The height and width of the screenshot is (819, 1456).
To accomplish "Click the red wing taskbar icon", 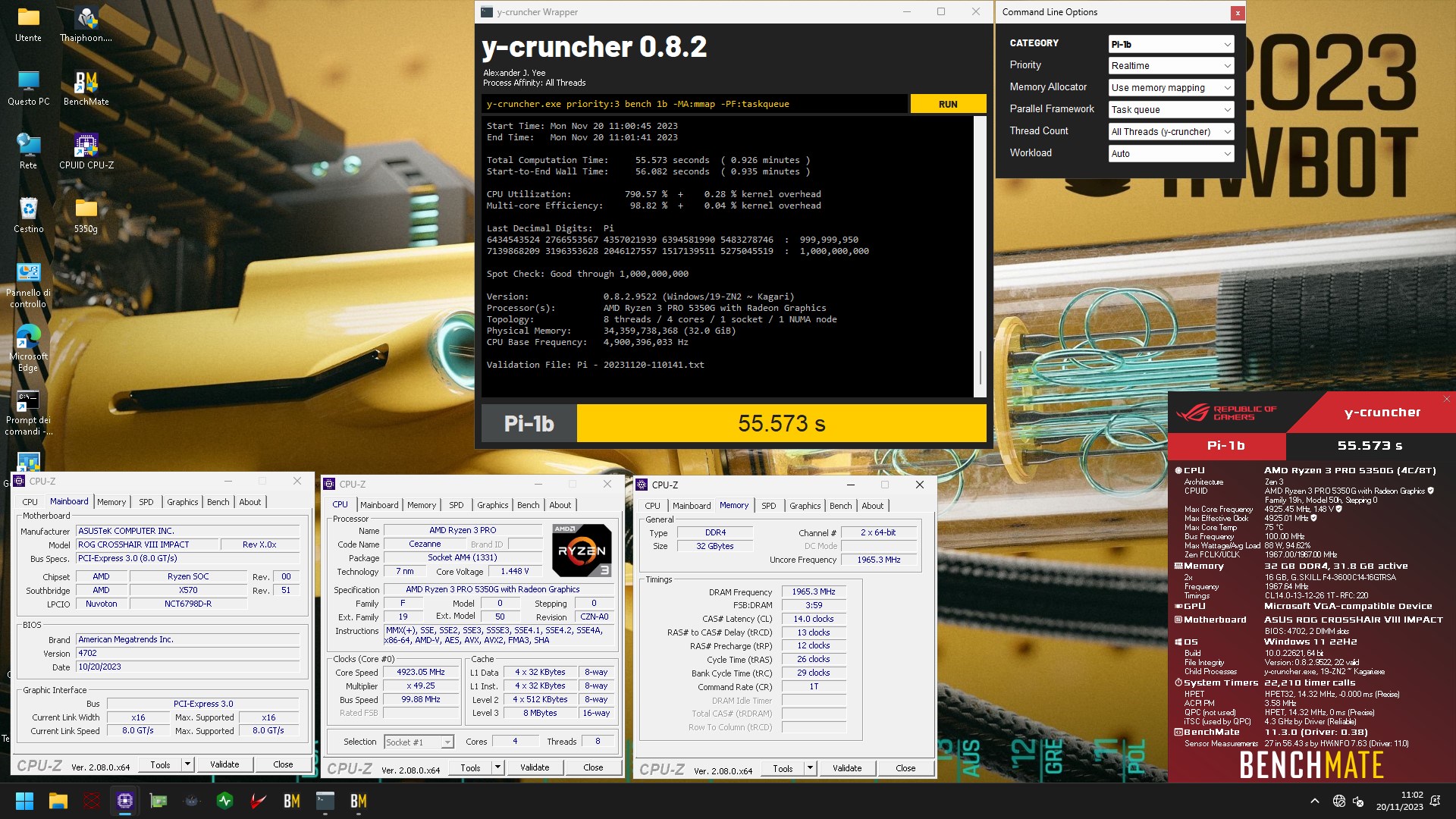I will (x=258, y=801).
